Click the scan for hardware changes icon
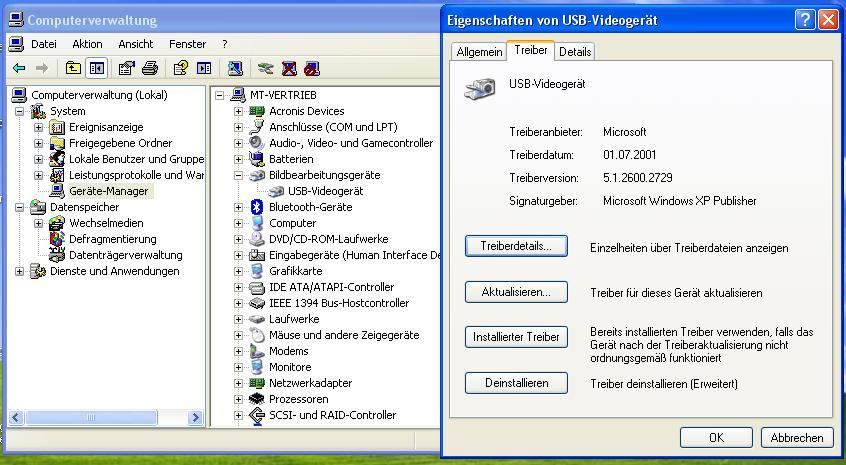The image size is (846, 465). coord(235,68)
